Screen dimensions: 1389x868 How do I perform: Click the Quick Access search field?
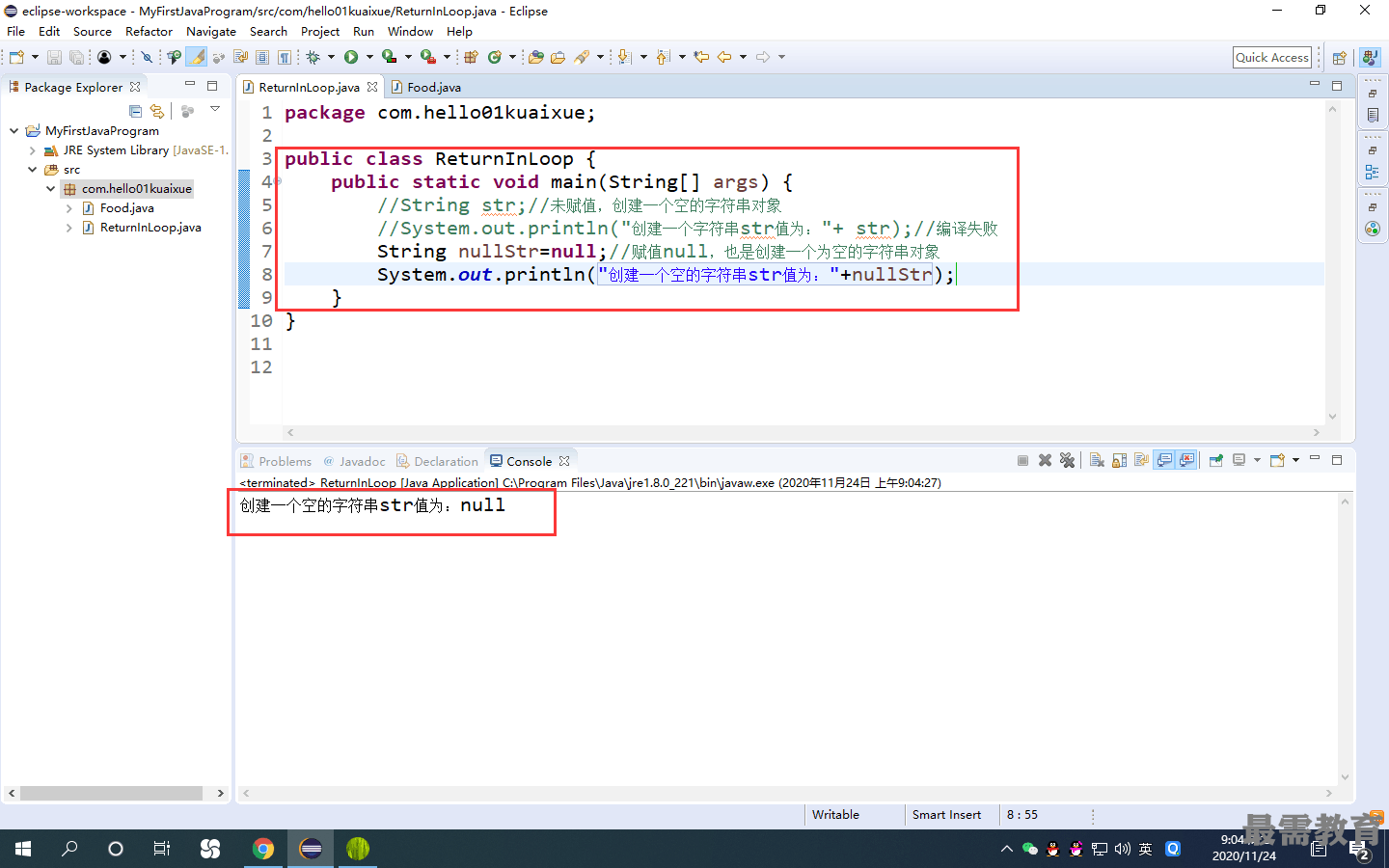pos(1272,58)
